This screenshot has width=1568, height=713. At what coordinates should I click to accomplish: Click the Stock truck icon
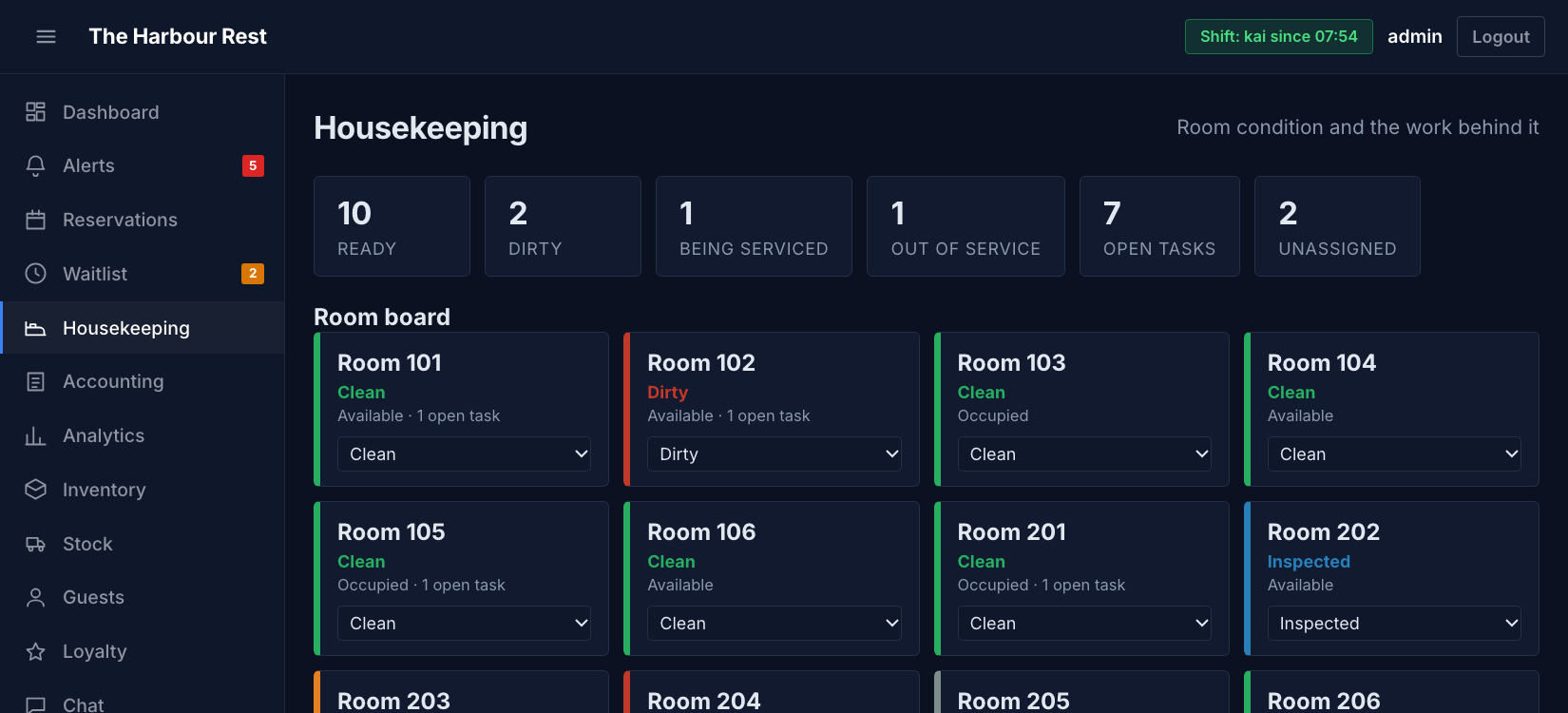coord(35,544)
